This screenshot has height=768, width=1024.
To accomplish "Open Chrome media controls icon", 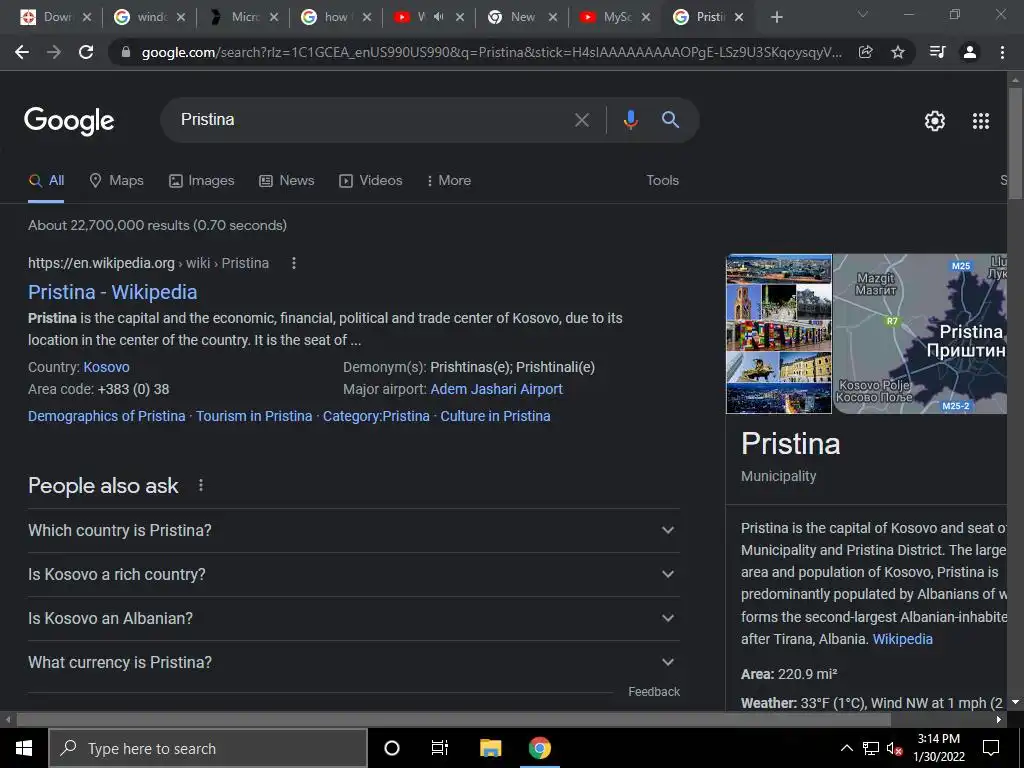I will coord(937,52).
